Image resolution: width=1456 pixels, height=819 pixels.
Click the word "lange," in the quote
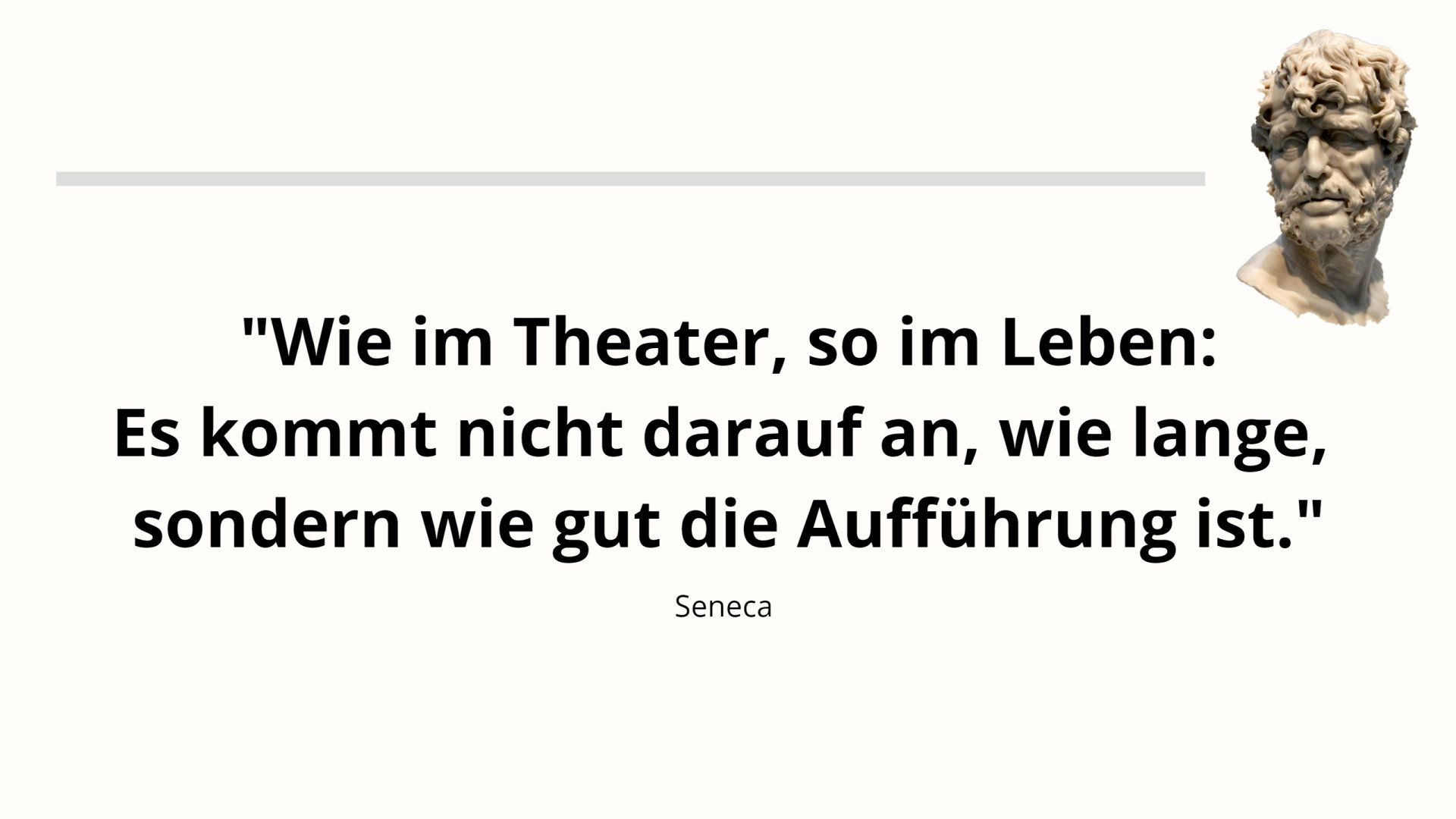tap(1229, 436)
